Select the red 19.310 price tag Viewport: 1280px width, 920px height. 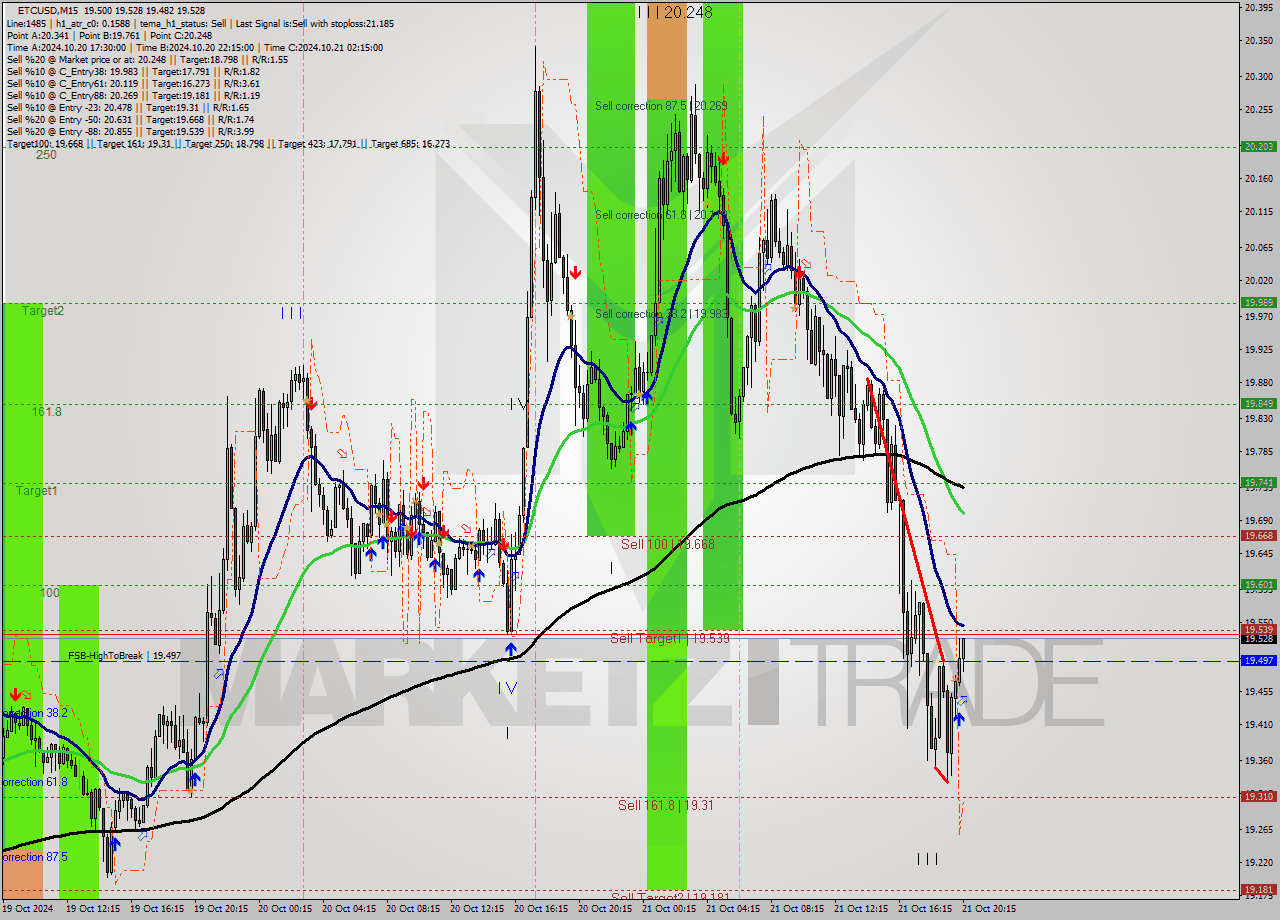(x=1258, y=796)
